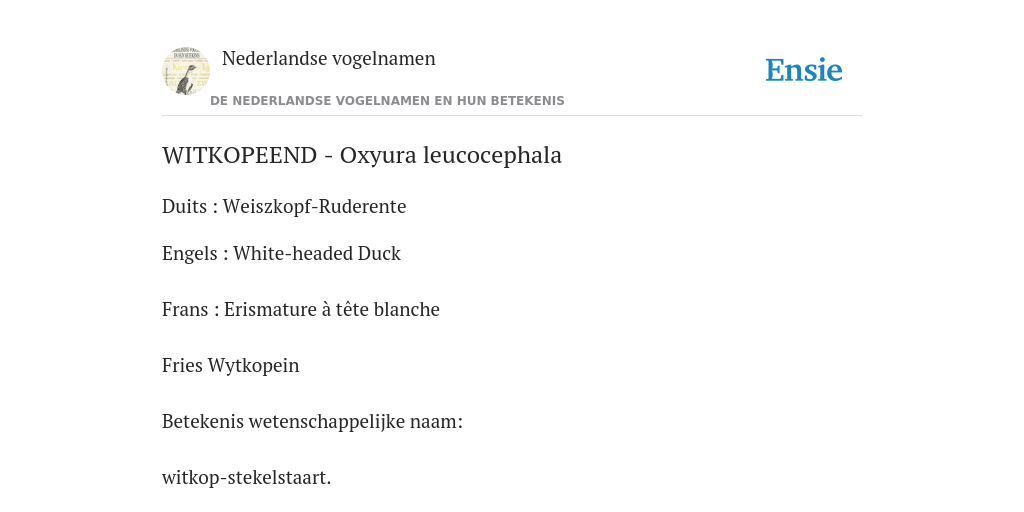1024x512 pixels.
Task: Click the heron bird avatar icon
Action: [186, 71]
